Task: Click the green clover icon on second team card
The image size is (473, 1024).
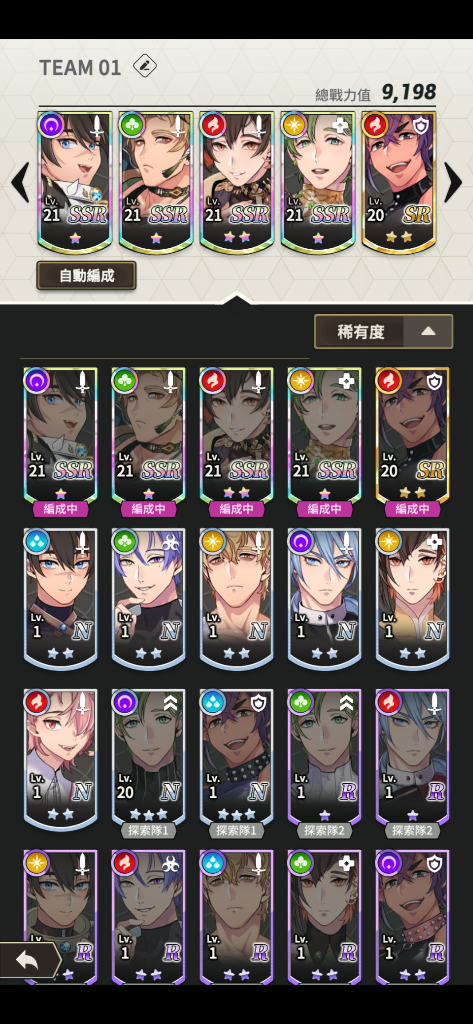Action: pyautogui.click(x=132, y=125)
